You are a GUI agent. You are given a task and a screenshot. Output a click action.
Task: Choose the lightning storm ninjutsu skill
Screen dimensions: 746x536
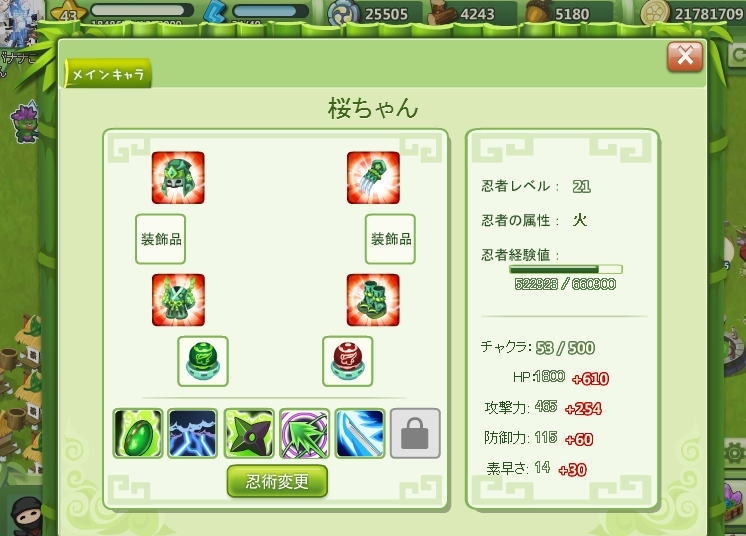pos(193,433)
